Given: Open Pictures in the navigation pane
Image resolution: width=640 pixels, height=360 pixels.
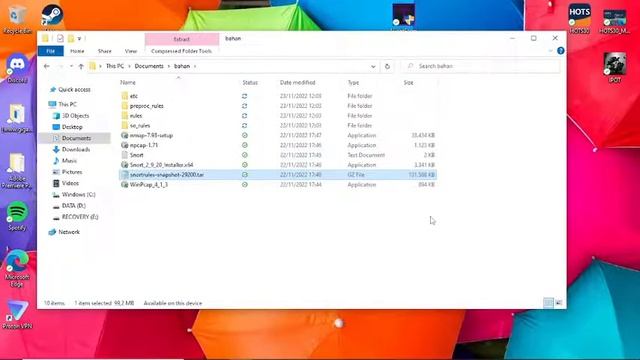Looking at the screenshot, I should [x=72, y=172].
